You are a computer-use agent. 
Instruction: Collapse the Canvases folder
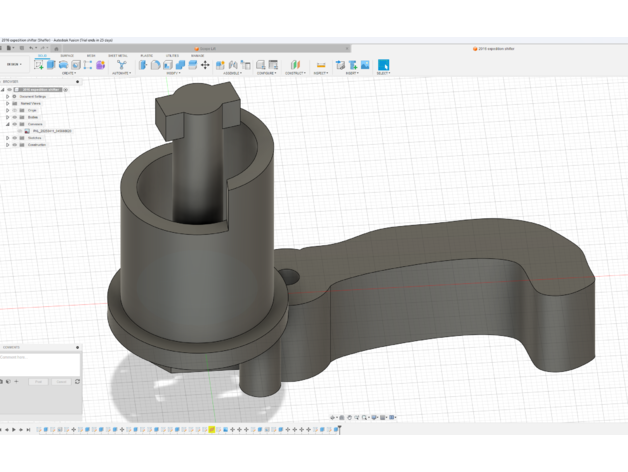pyautogui.click(x=8, y=124)
